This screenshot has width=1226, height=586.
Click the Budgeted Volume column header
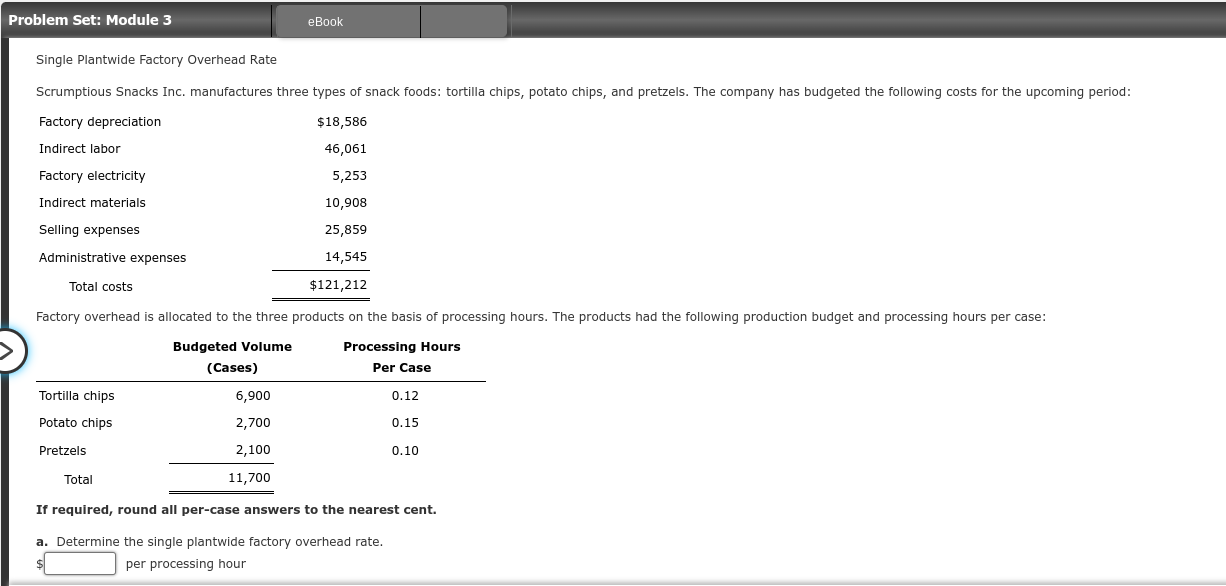point(232,346)
